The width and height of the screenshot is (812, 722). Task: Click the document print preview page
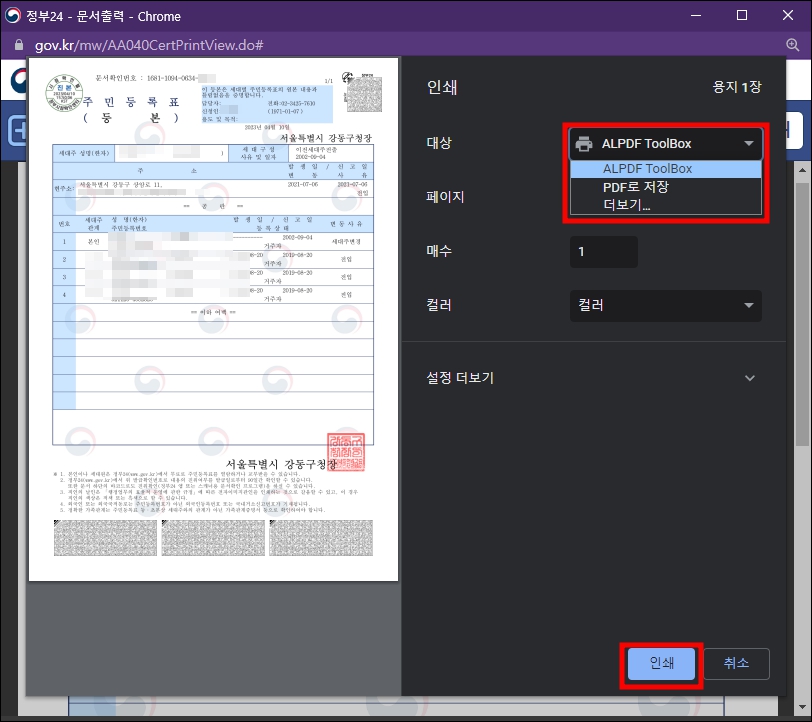point(213,319)
